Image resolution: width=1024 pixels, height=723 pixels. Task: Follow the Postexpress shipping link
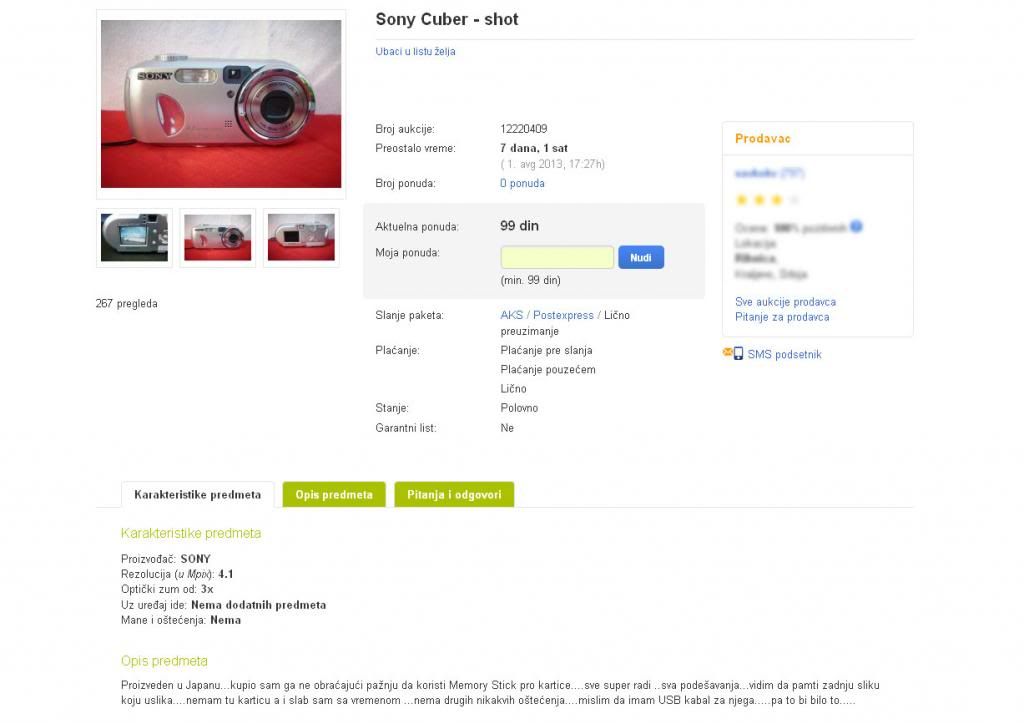[563, 315]
